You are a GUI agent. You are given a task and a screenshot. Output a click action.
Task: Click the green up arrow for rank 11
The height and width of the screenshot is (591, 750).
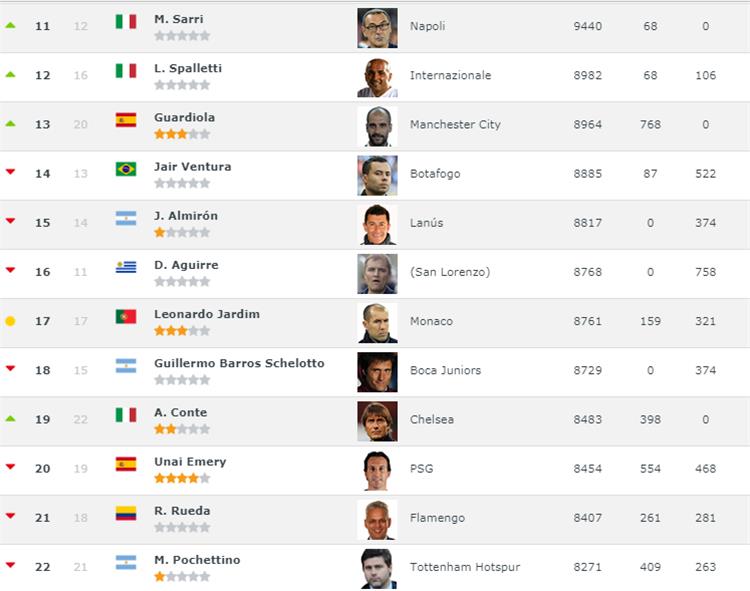(10, 25)
